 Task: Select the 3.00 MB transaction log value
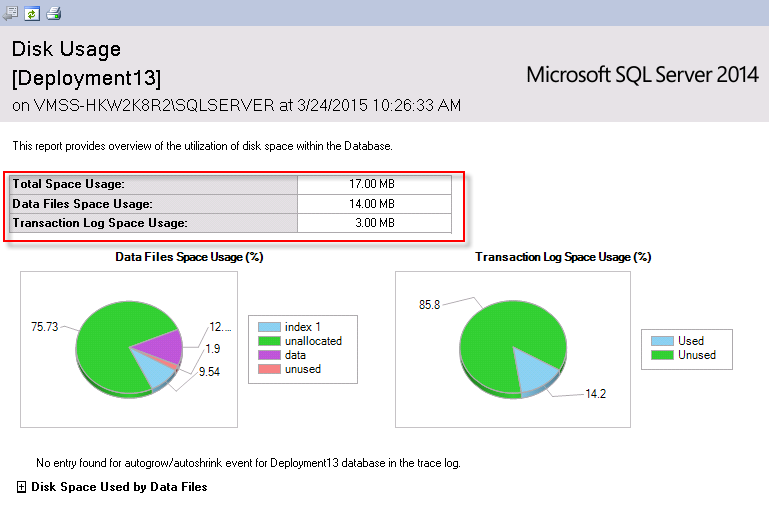pyautogui.click(x=375, y=223)
